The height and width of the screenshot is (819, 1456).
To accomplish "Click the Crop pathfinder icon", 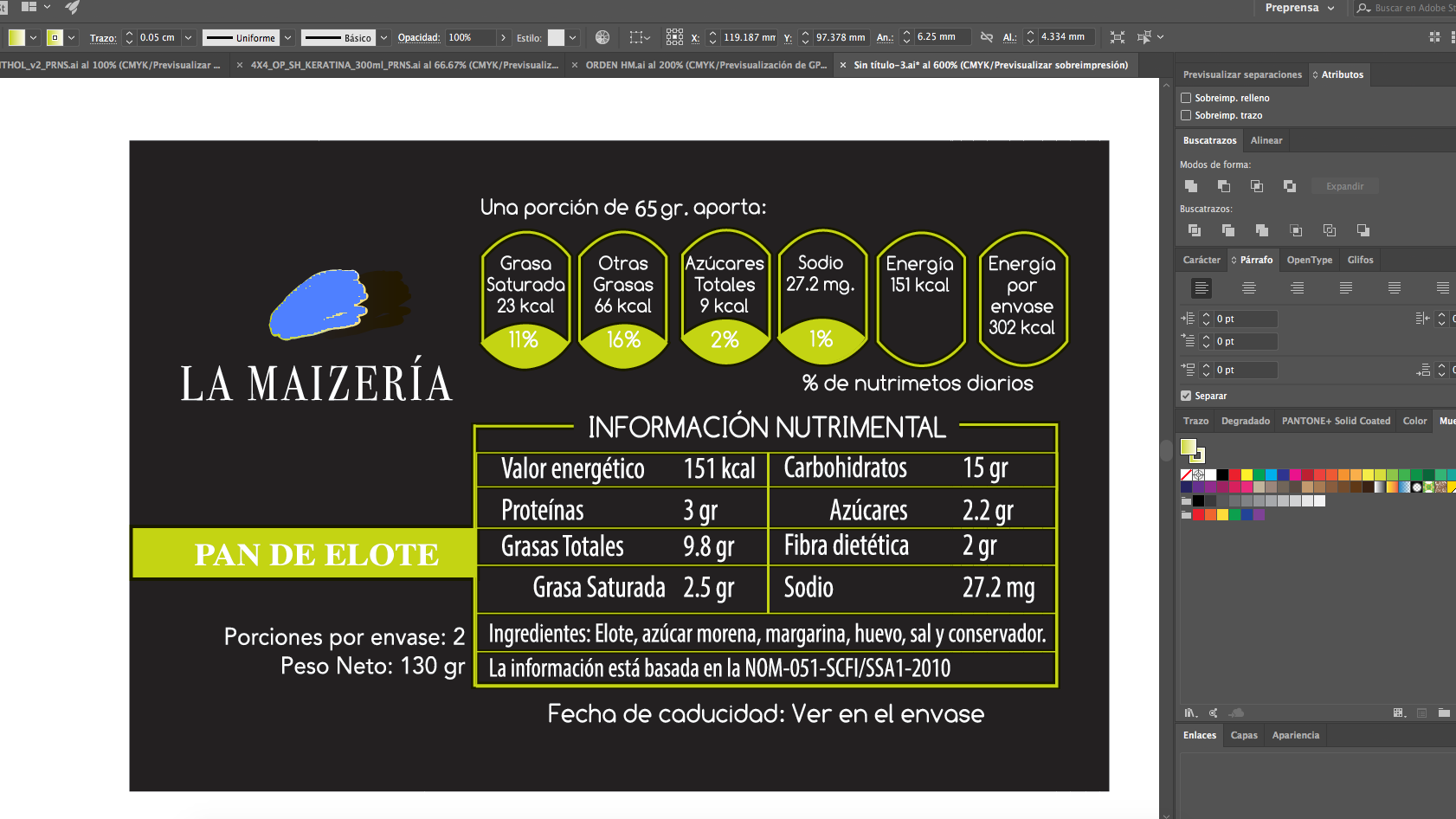I will click(1296, 230).
